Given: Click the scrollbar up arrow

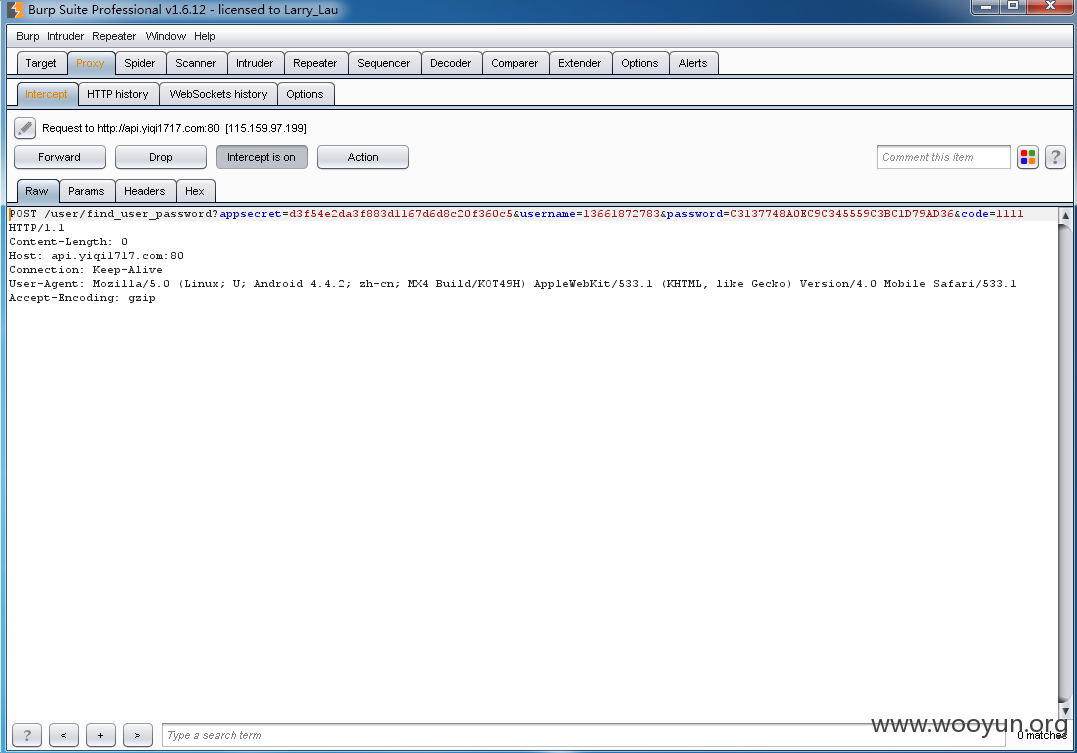Looking at the screenshot, I should tap(1065, 215).
